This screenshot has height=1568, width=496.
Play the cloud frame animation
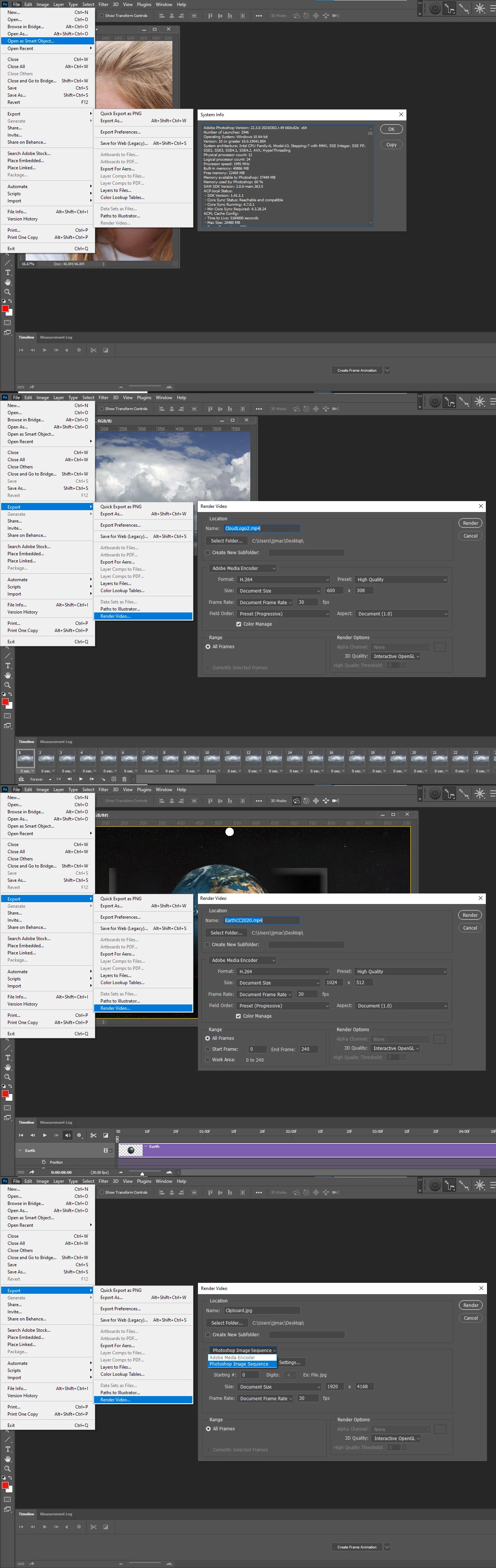80,778
